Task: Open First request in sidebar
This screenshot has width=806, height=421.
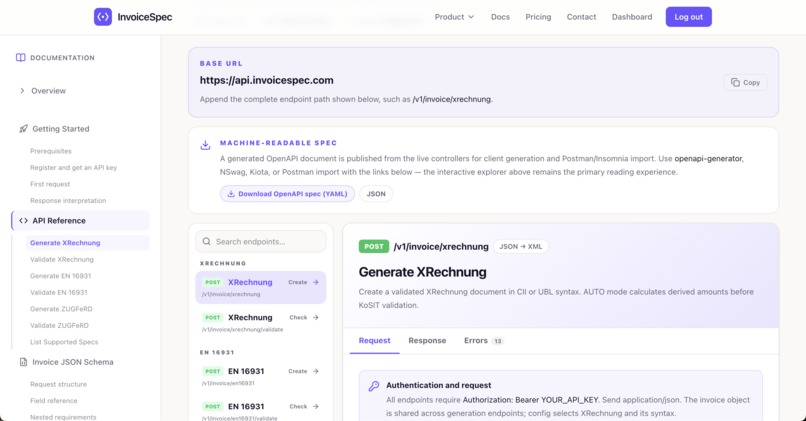Action: pos(50,184)
